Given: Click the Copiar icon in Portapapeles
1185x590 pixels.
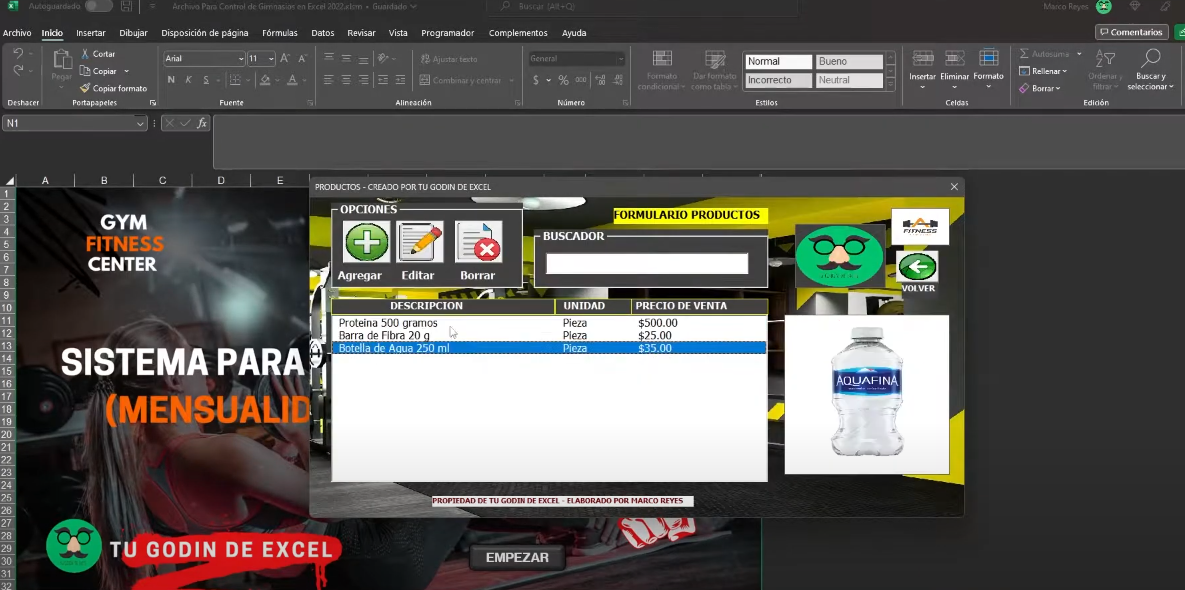Looking at the screenshot, I should point(85,71).
